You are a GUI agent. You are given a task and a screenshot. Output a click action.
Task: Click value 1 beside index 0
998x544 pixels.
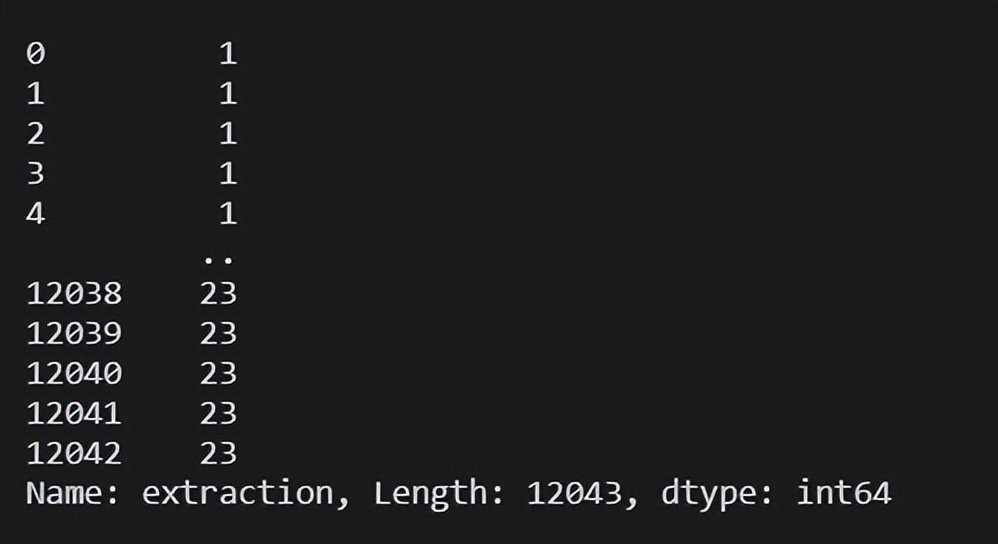[228, 53]
